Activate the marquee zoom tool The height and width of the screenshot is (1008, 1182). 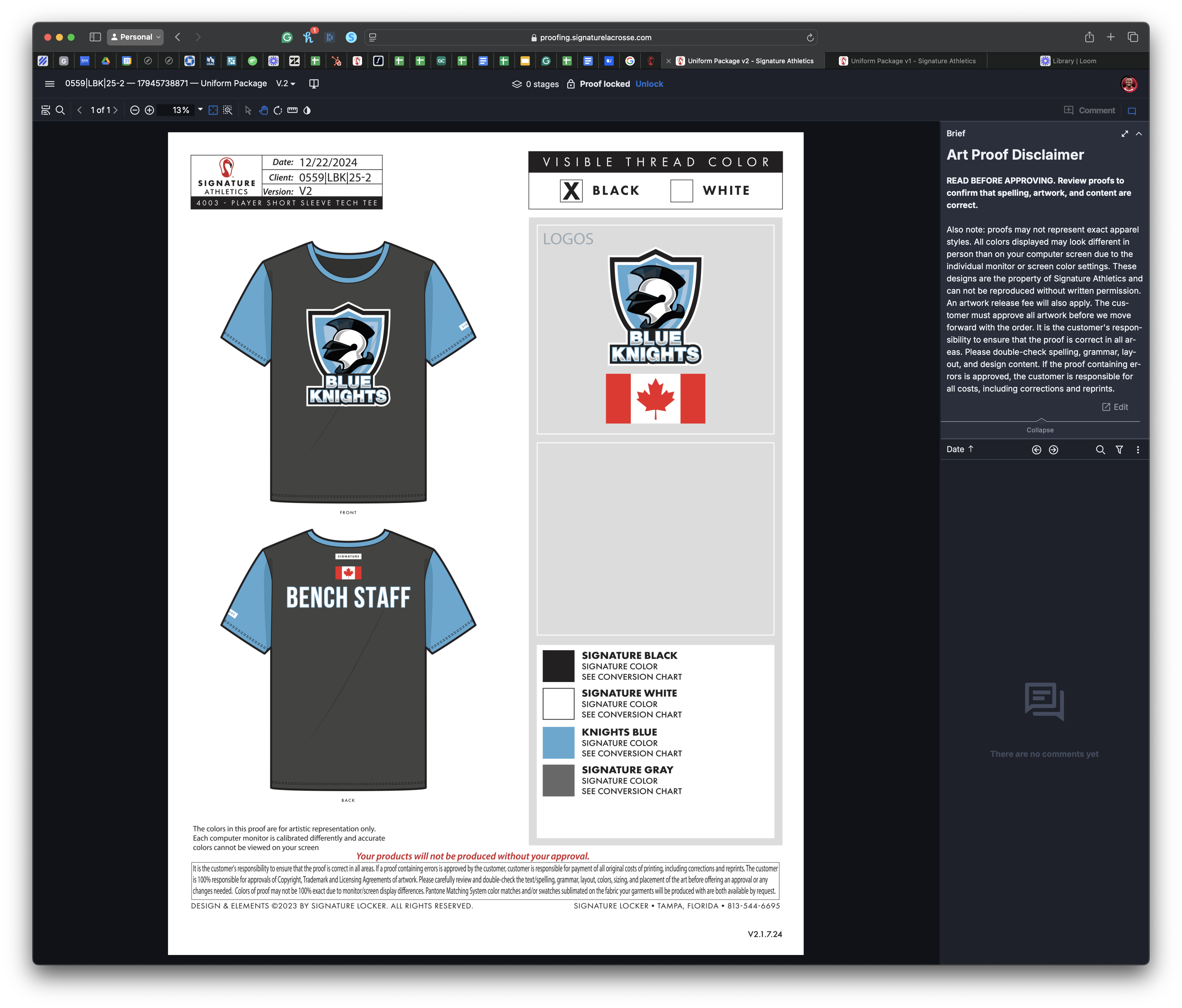pos(227,110)
